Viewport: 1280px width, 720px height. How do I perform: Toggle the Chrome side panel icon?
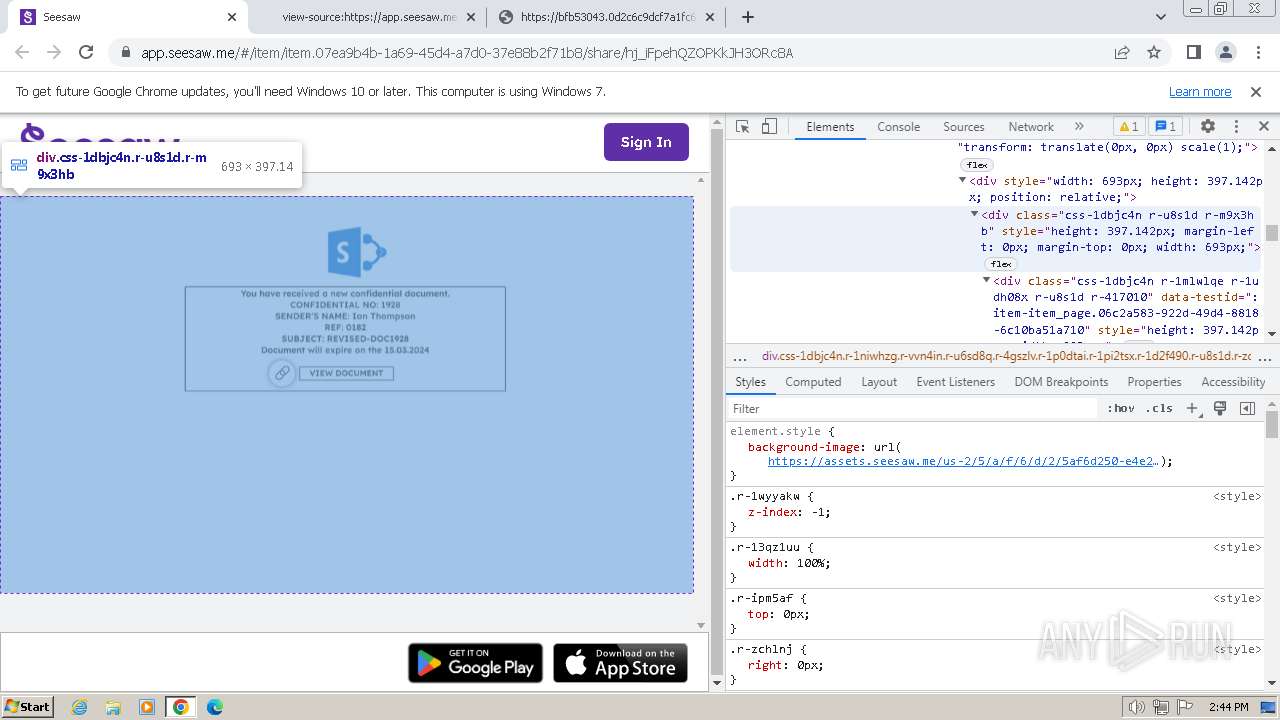tap(1193, 53)
